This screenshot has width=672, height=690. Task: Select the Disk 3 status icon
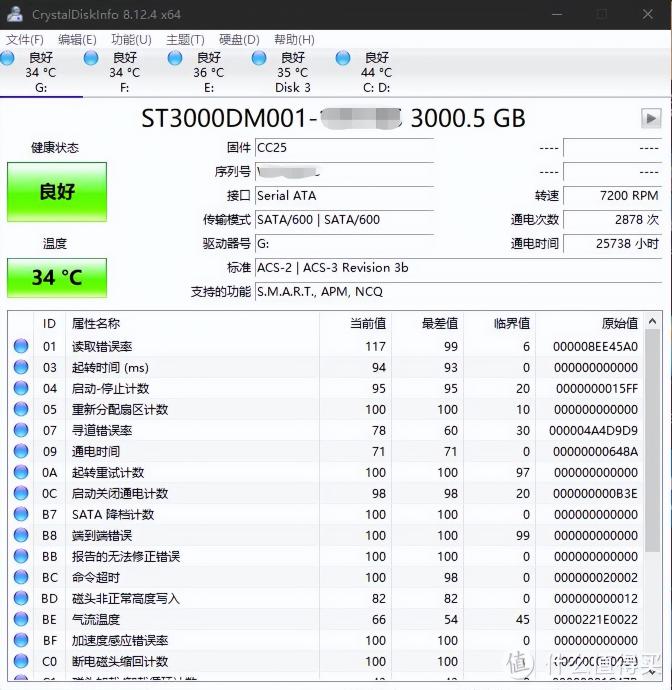259,58
